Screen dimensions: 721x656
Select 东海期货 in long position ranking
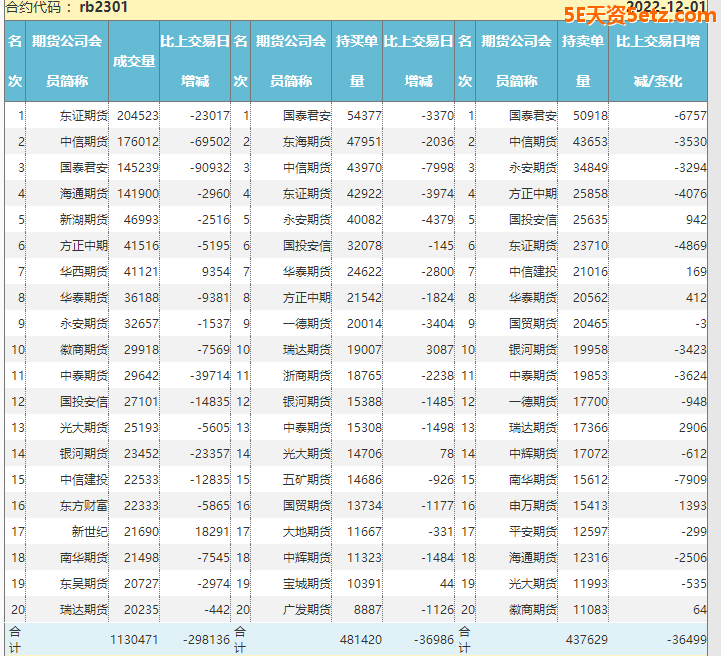pos(307,142)
